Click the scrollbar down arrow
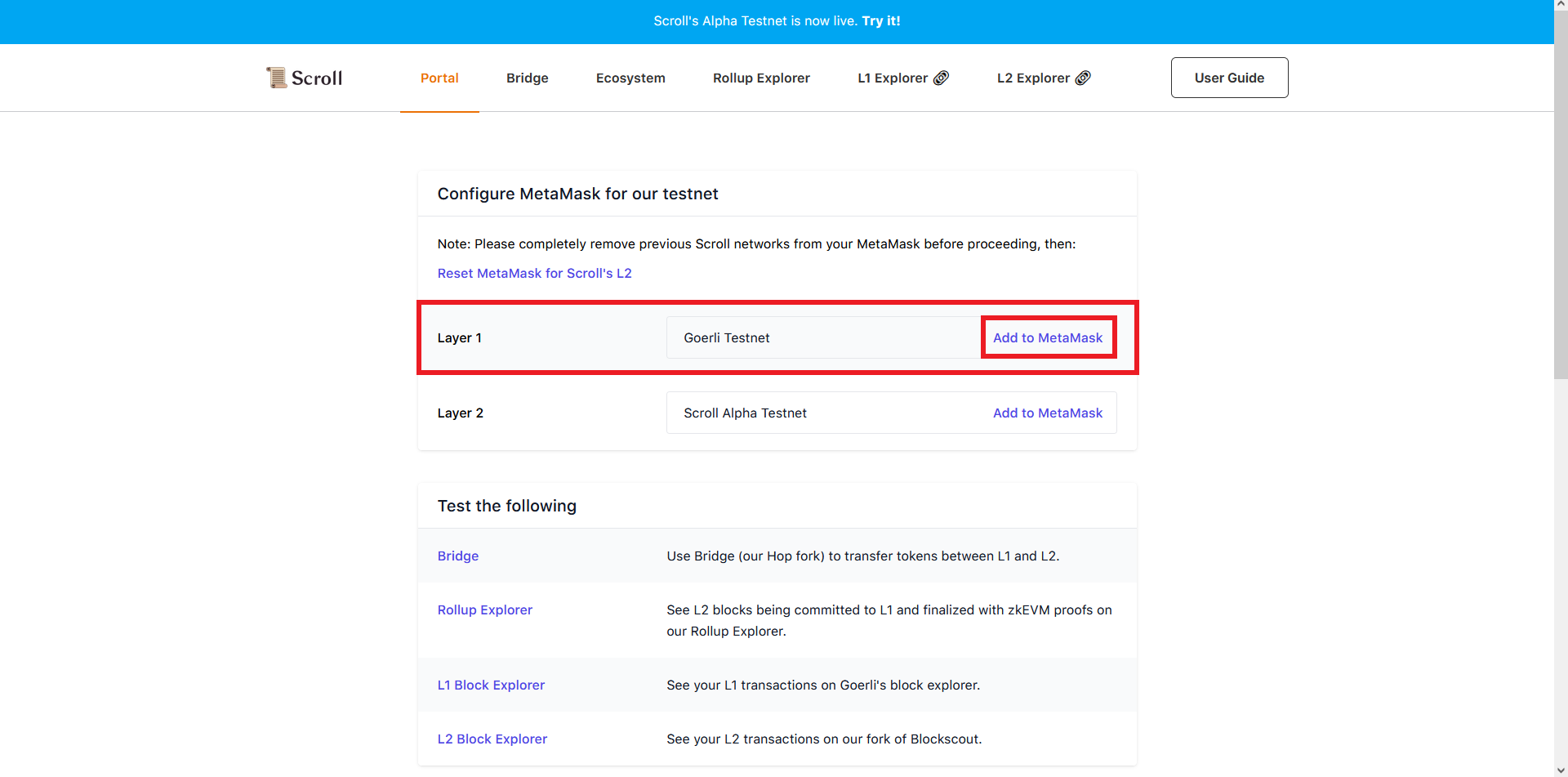 tap(1561, 770)
